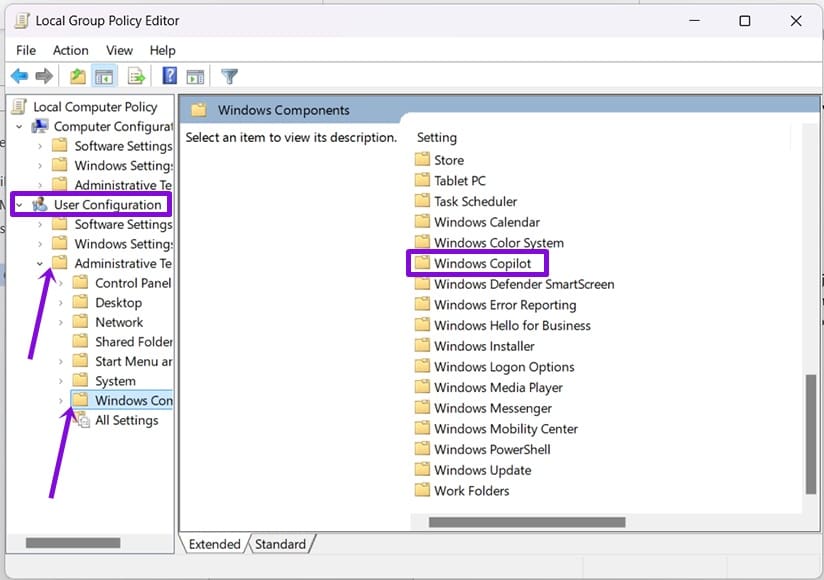
Task: Expand the Start Menu tree node
Action: pos(60,362)
